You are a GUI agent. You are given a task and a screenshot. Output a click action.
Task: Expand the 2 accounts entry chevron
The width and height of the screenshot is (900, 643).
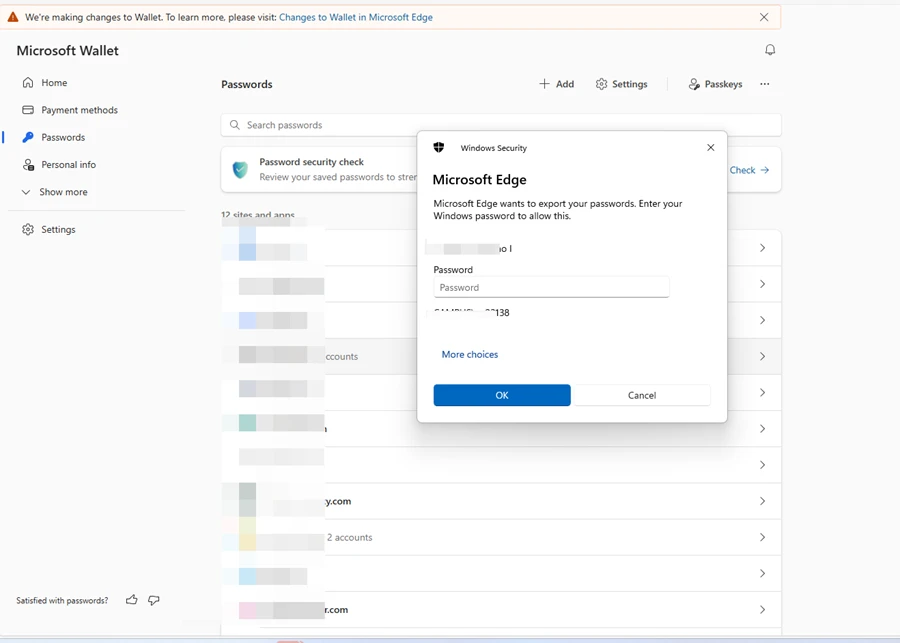(762, 537)
